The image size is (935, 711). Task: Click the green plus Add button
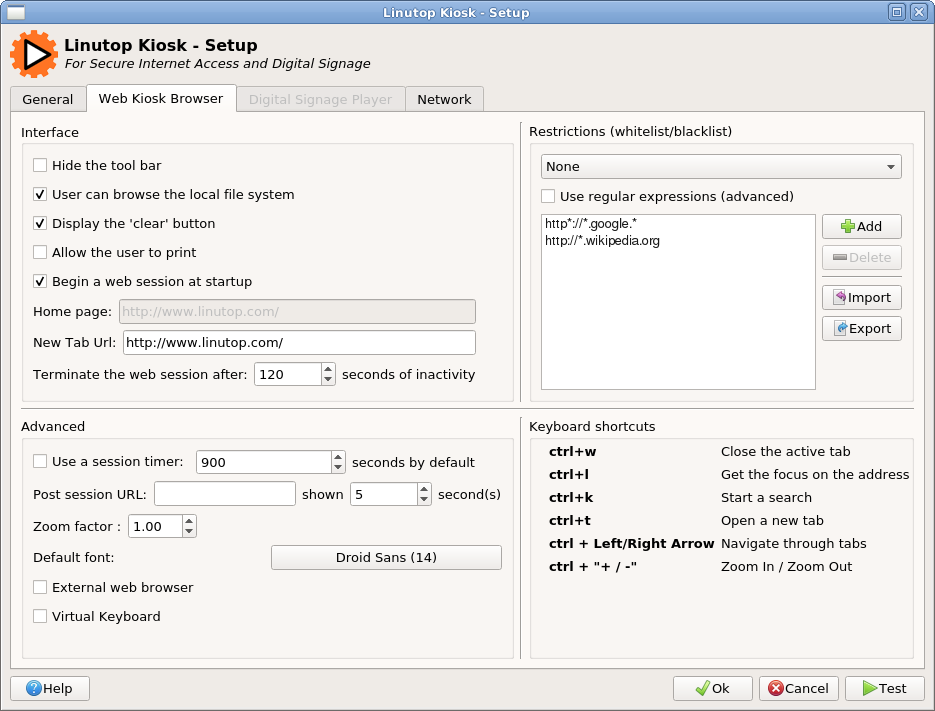[x=861, y=226]
